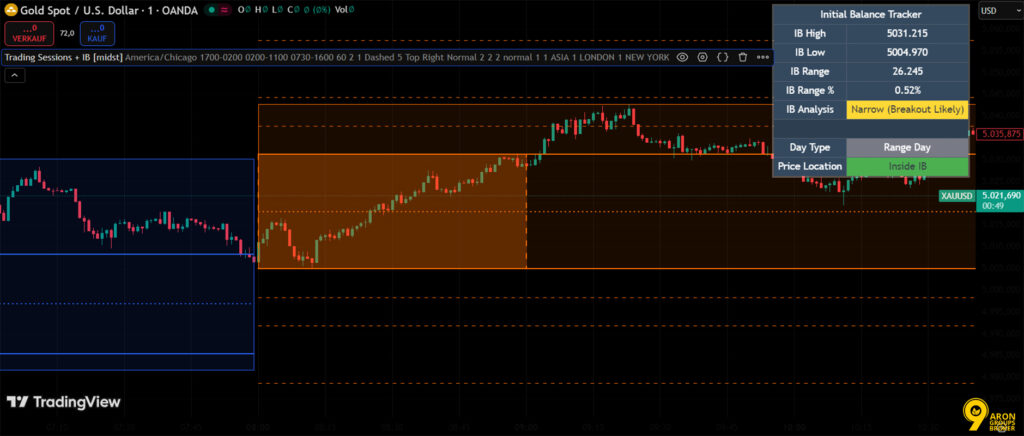Click the IB High label cell
1024x436 pixels.
pyautogui.click(x=810, y=33)
